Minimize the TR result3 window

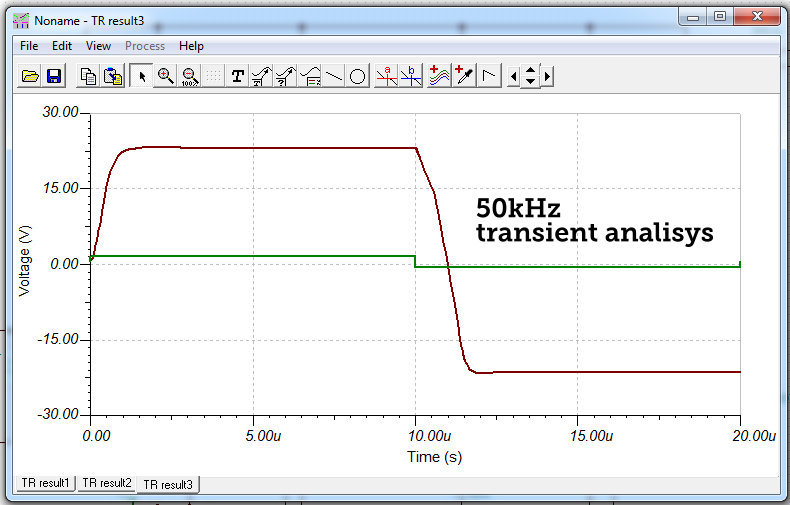pos(693,17)
